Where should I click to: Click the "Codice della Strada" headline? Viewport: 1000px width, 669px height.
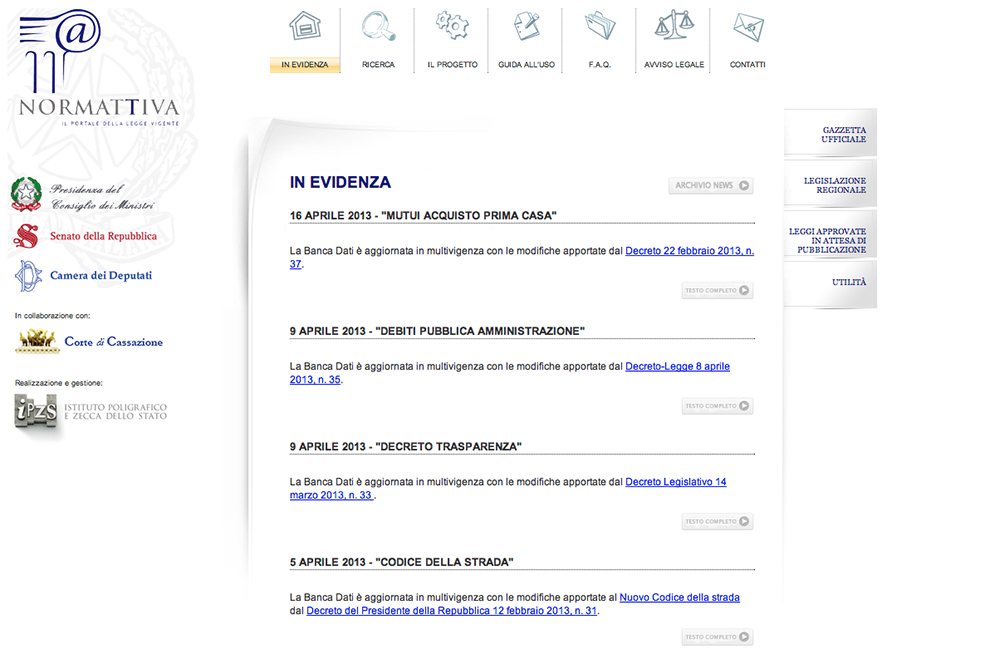[402, 562]
